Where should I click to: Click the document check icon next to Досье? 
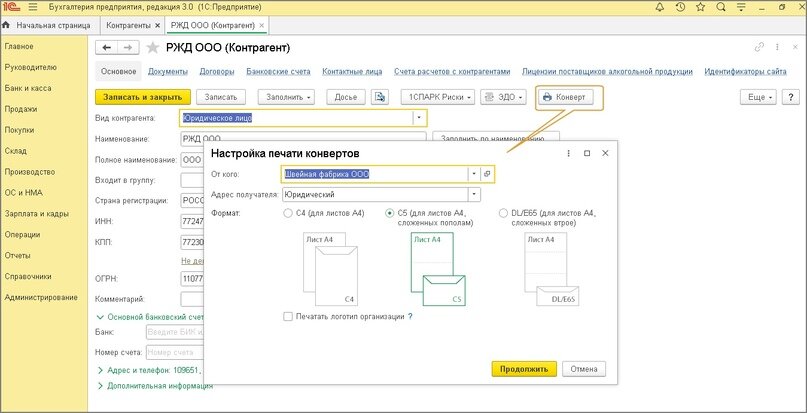[380, 97]
